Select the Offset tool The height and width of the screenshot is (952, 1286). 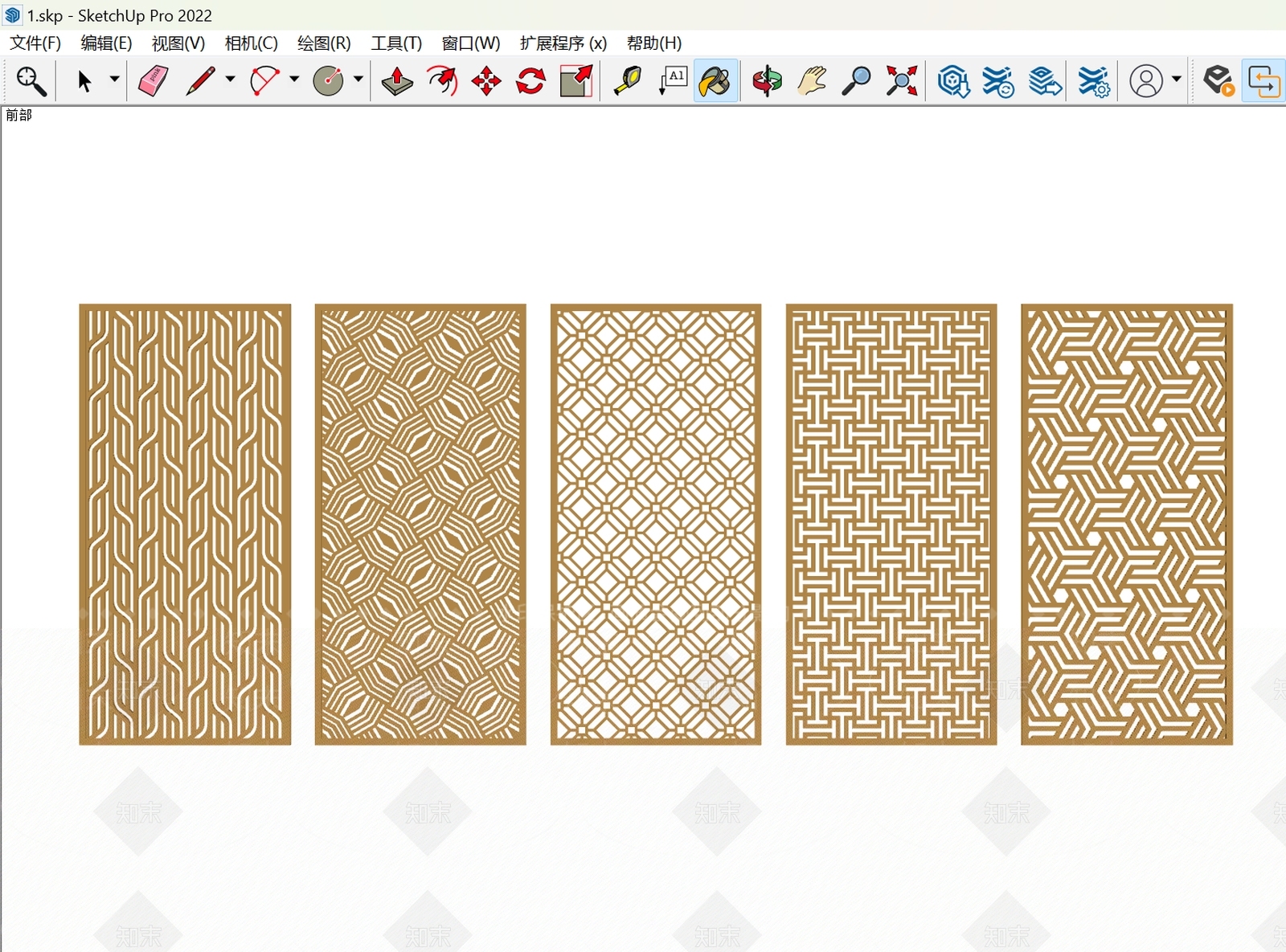tap(442, 81)
